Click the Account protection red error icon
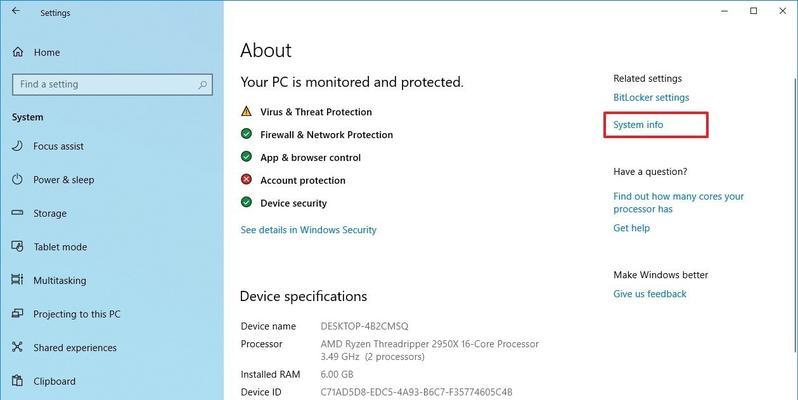 pyautogui.click(x=246, y=179)
